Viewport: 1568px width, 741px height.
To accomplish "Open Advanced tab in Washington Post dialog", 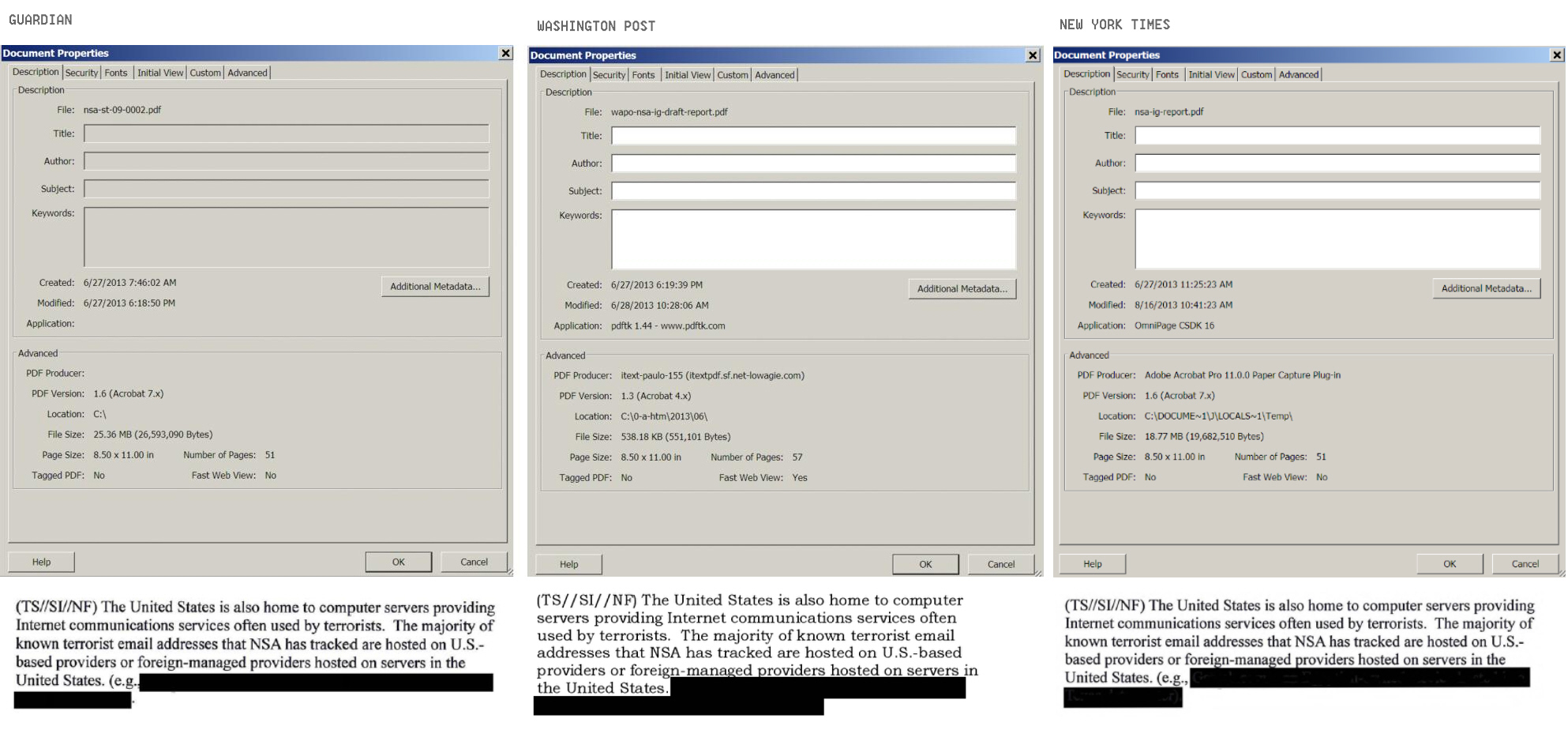I will pos(775,75).
